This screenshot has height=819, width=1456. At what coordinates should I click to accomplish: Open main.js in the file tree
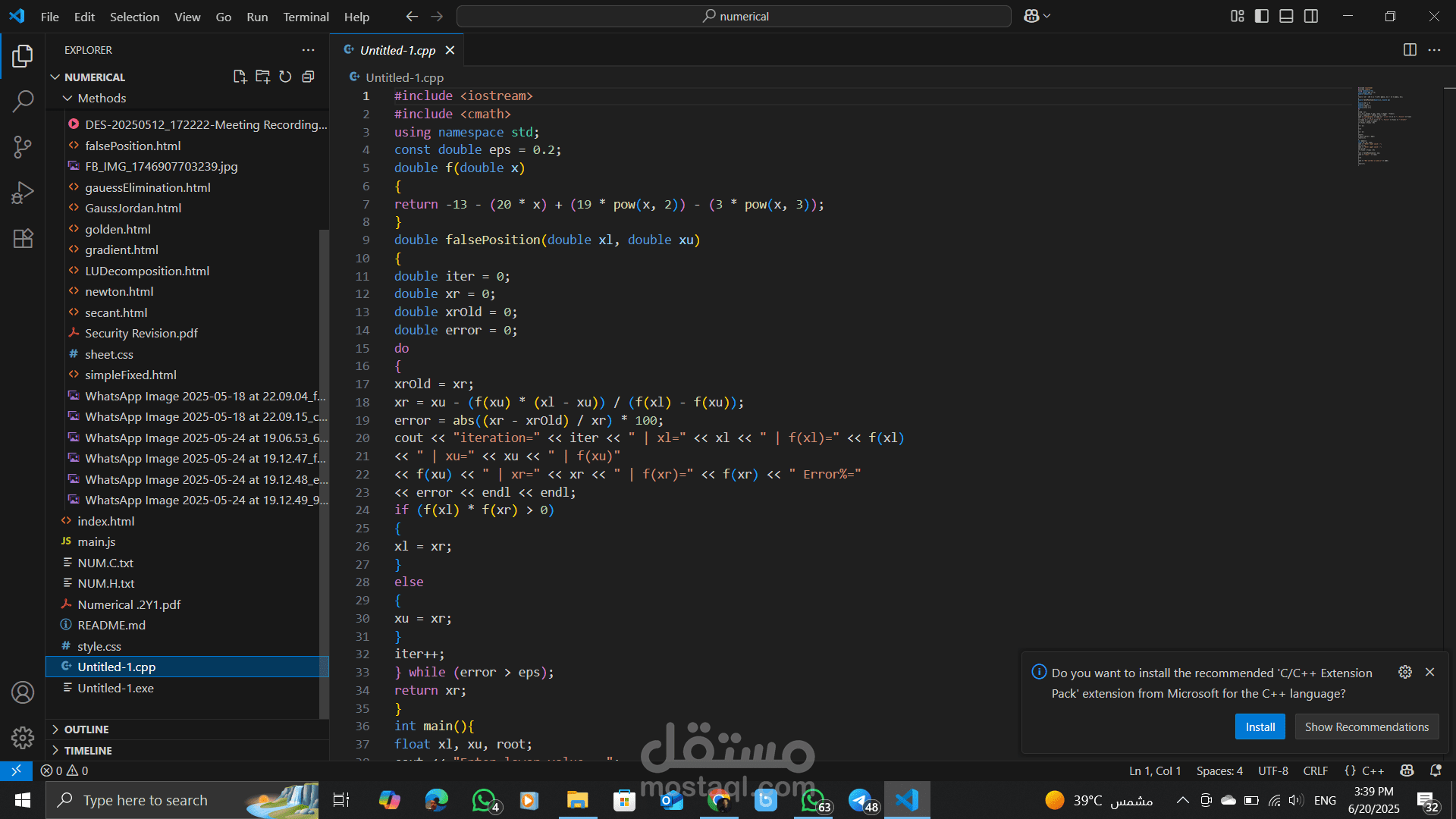96,541
